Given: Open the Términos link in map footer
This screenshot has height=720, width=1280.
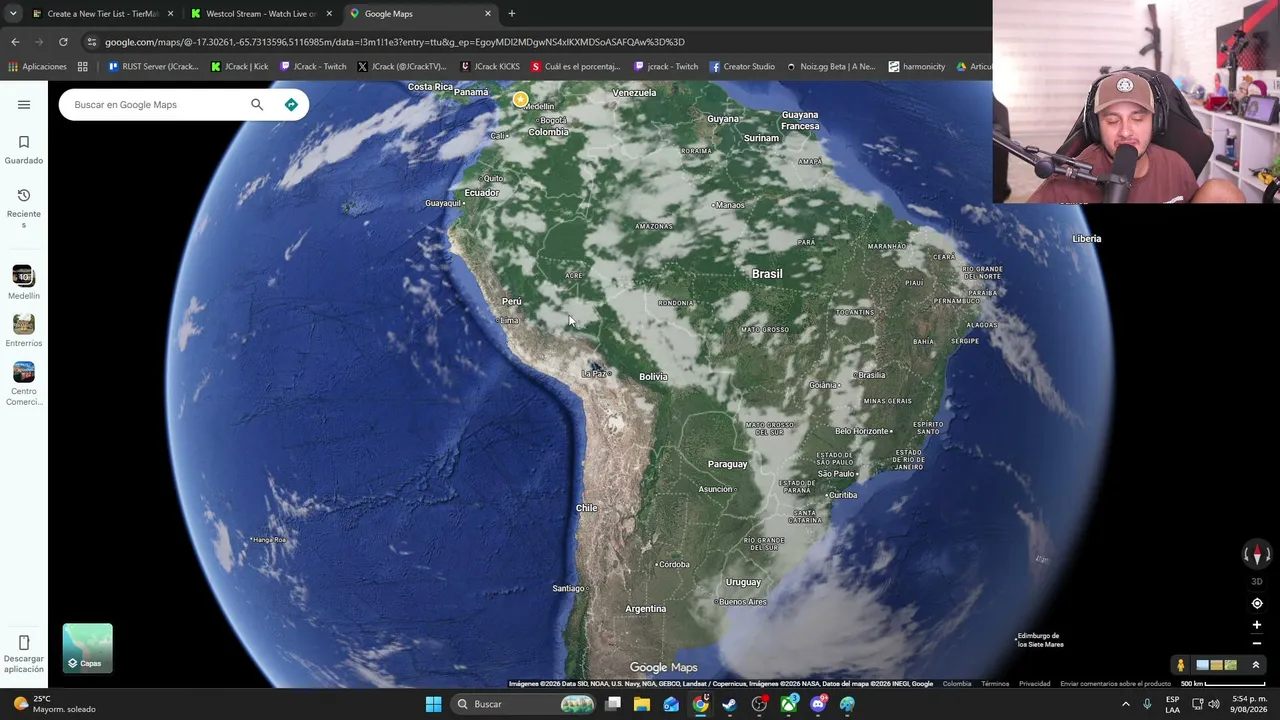Looking at the screenshot, I should [x=995, y=684].
